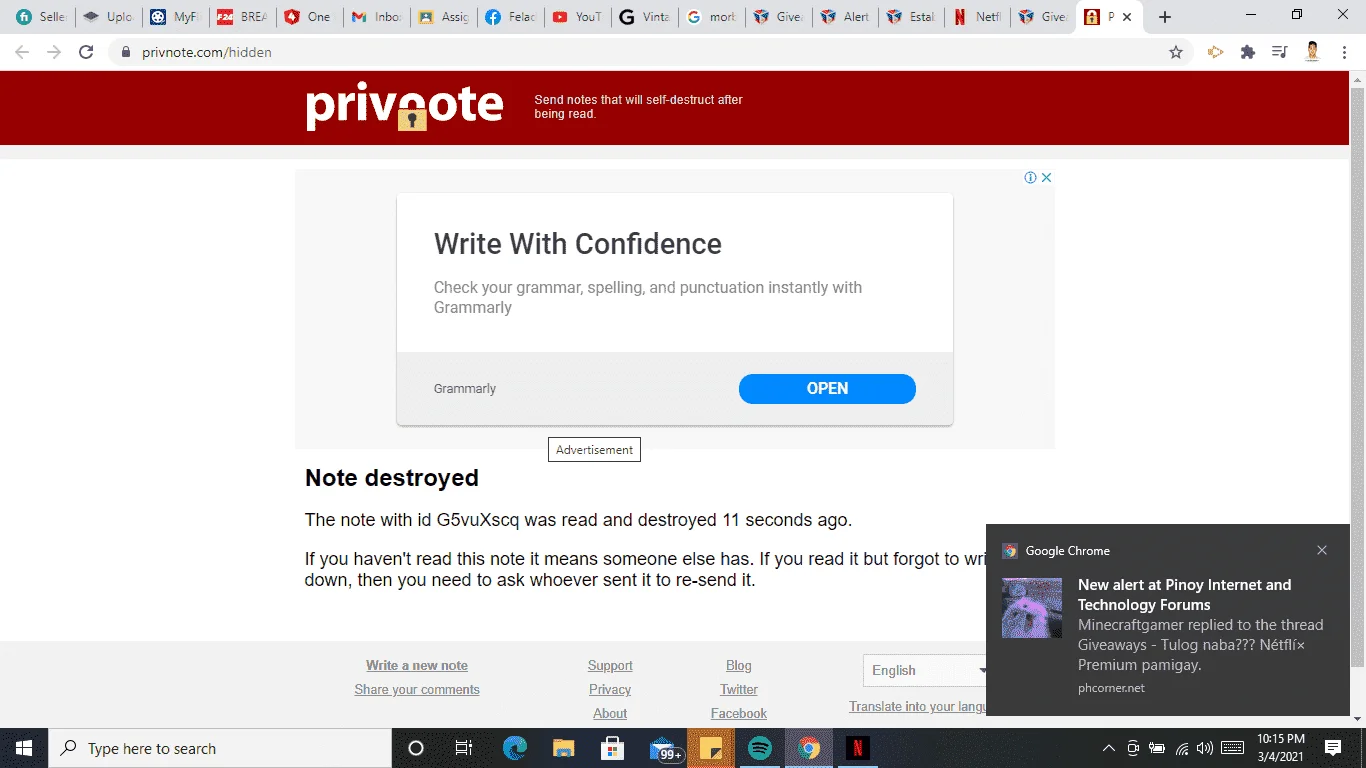Click OPEN button in Grammarly ad
1366x768 pixels.
pos(827,389)
